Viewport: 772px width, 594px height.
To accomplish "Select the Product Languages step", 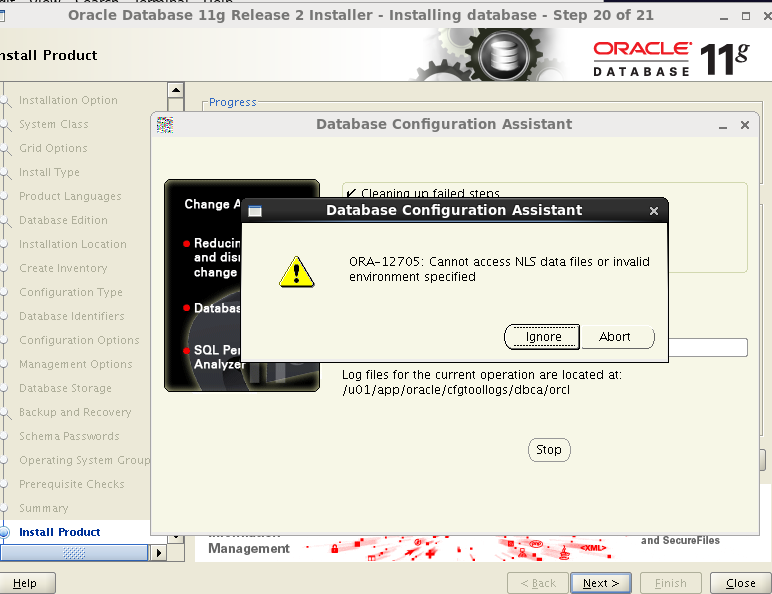I will 70,196.
